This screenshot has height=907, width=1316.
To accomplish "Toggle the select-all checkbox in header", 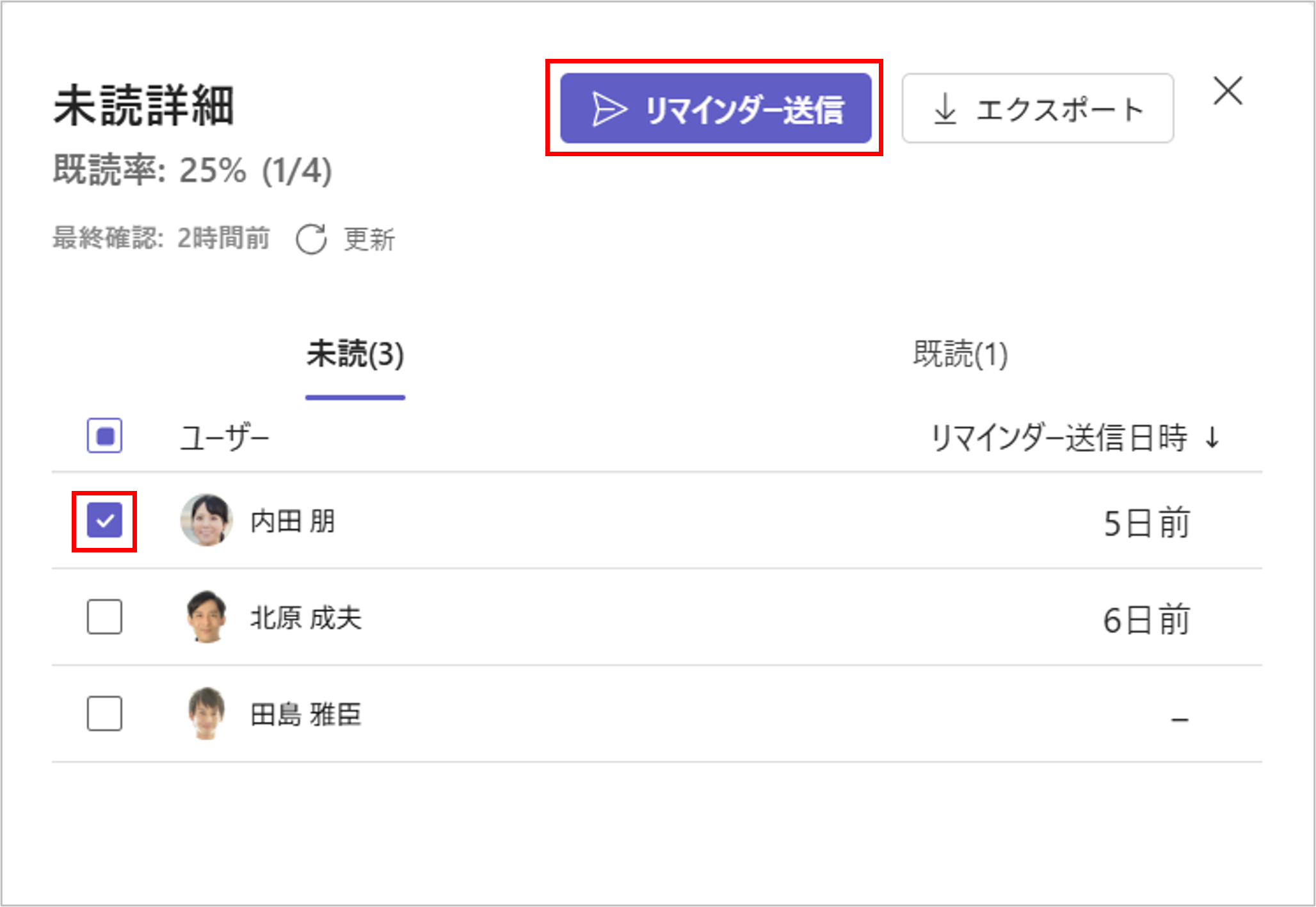I will [x=104, y=437].
